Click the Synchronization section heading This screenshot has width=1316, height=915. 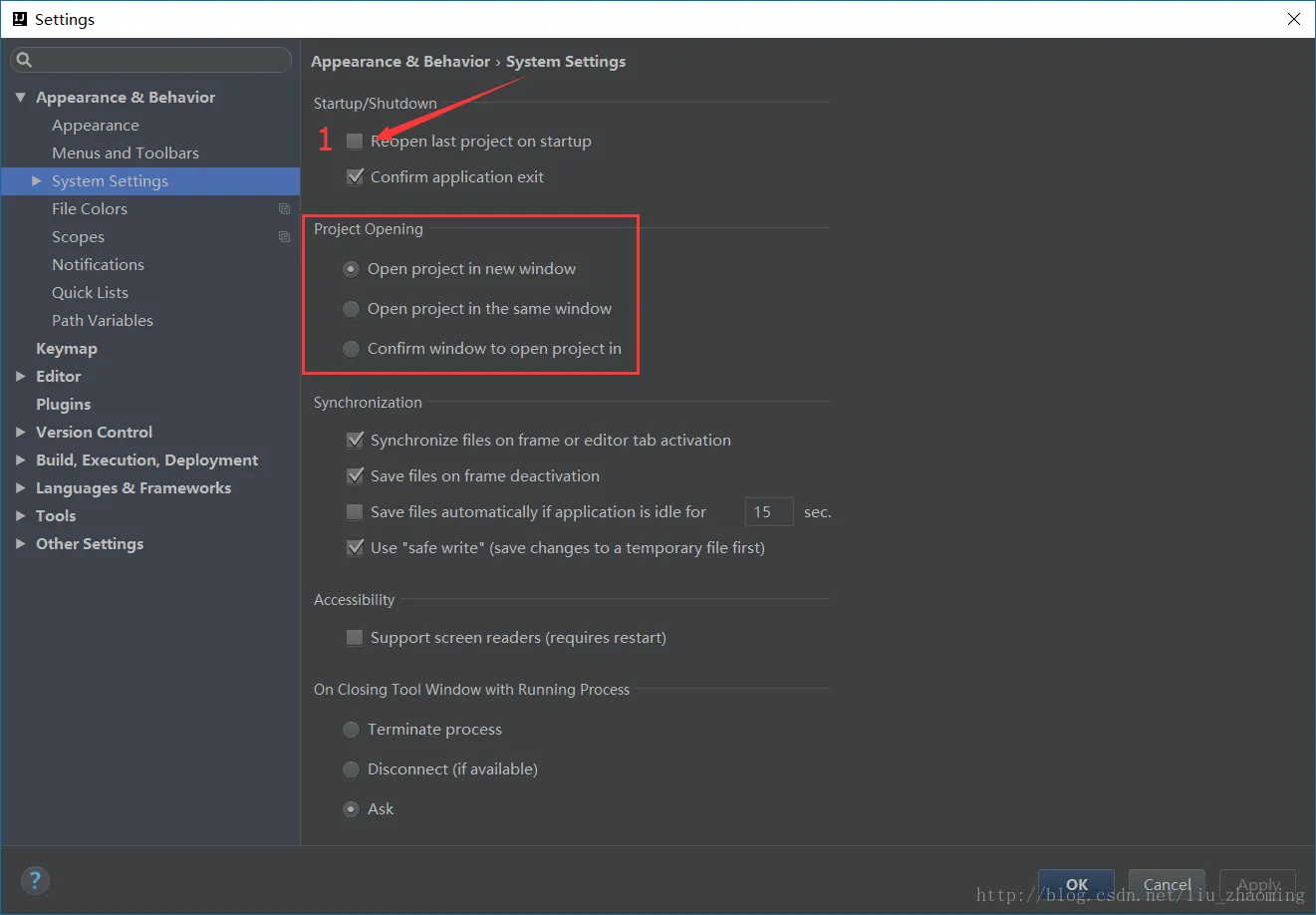(368, 403)
